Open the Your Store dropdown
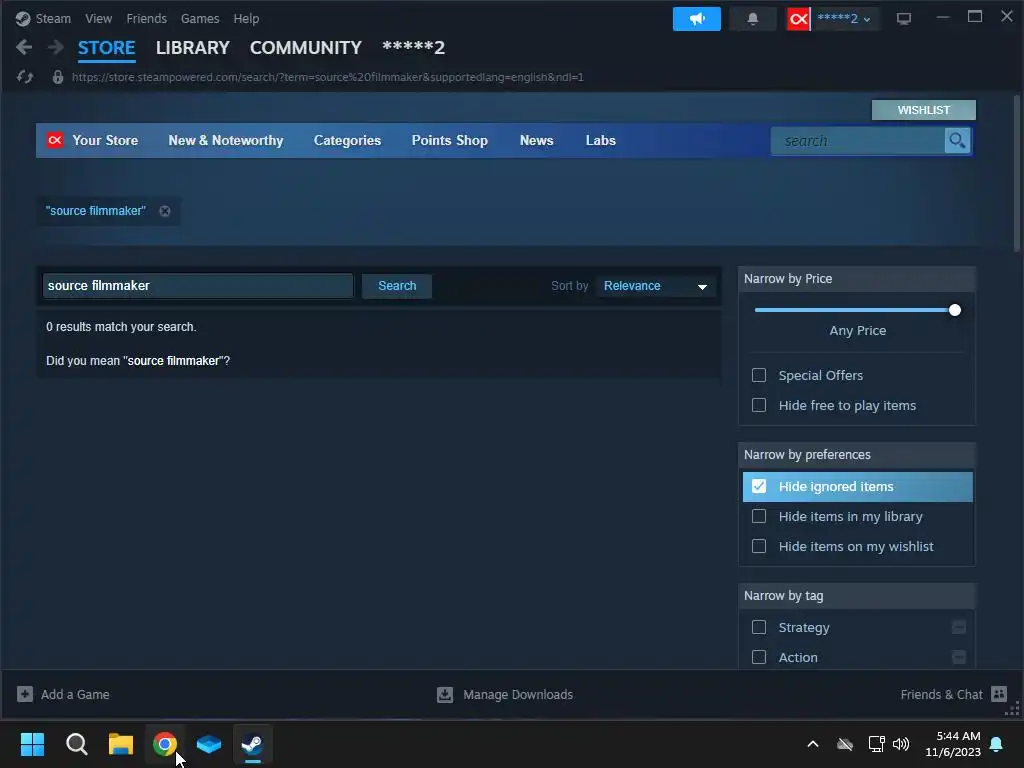This screenshot has width=1024, height=768. (105, 140)
